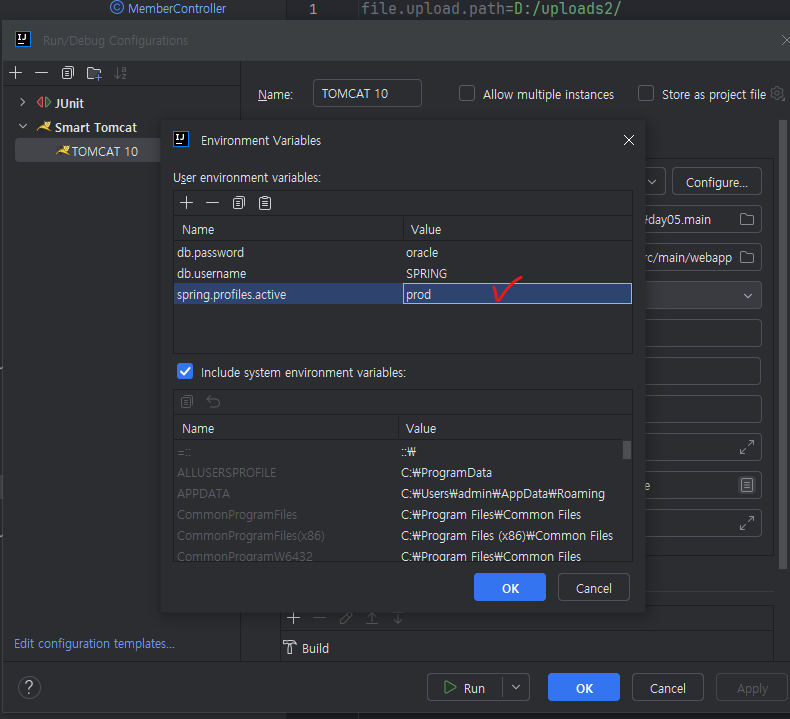Copy configuration icon in sidebar toolbar
This screenshot has height=719, width=790.
pos(68,73)
